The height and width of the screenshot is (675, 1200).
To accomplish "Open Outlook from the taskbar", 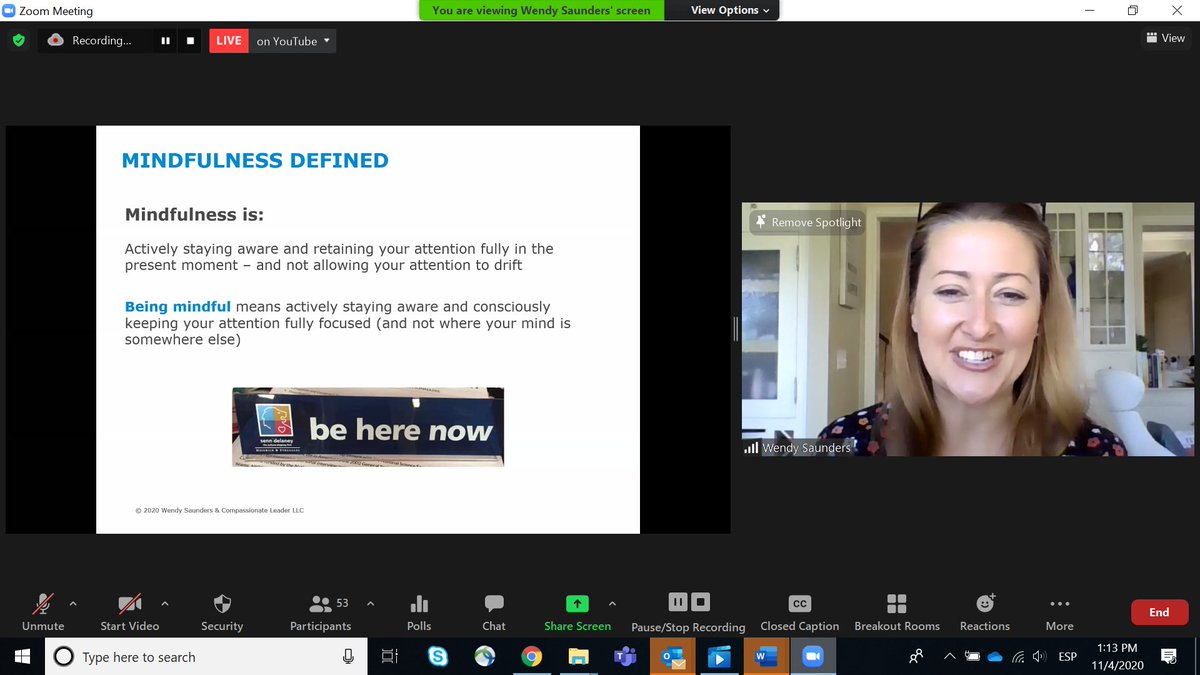I will click(672, 657).
